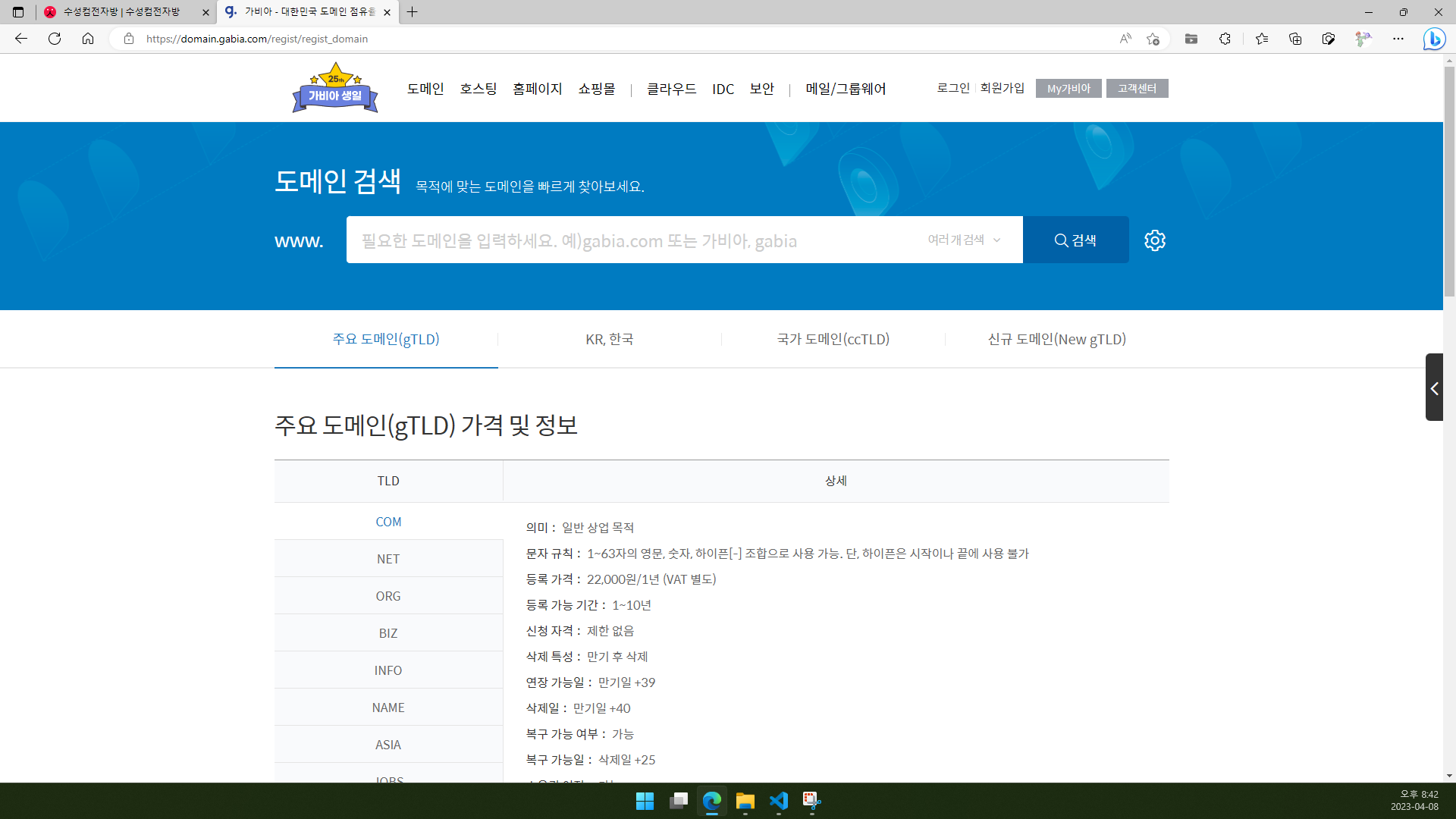Select the NAME TLD row
Screen dimensions: 1456x819
[388, 708]
